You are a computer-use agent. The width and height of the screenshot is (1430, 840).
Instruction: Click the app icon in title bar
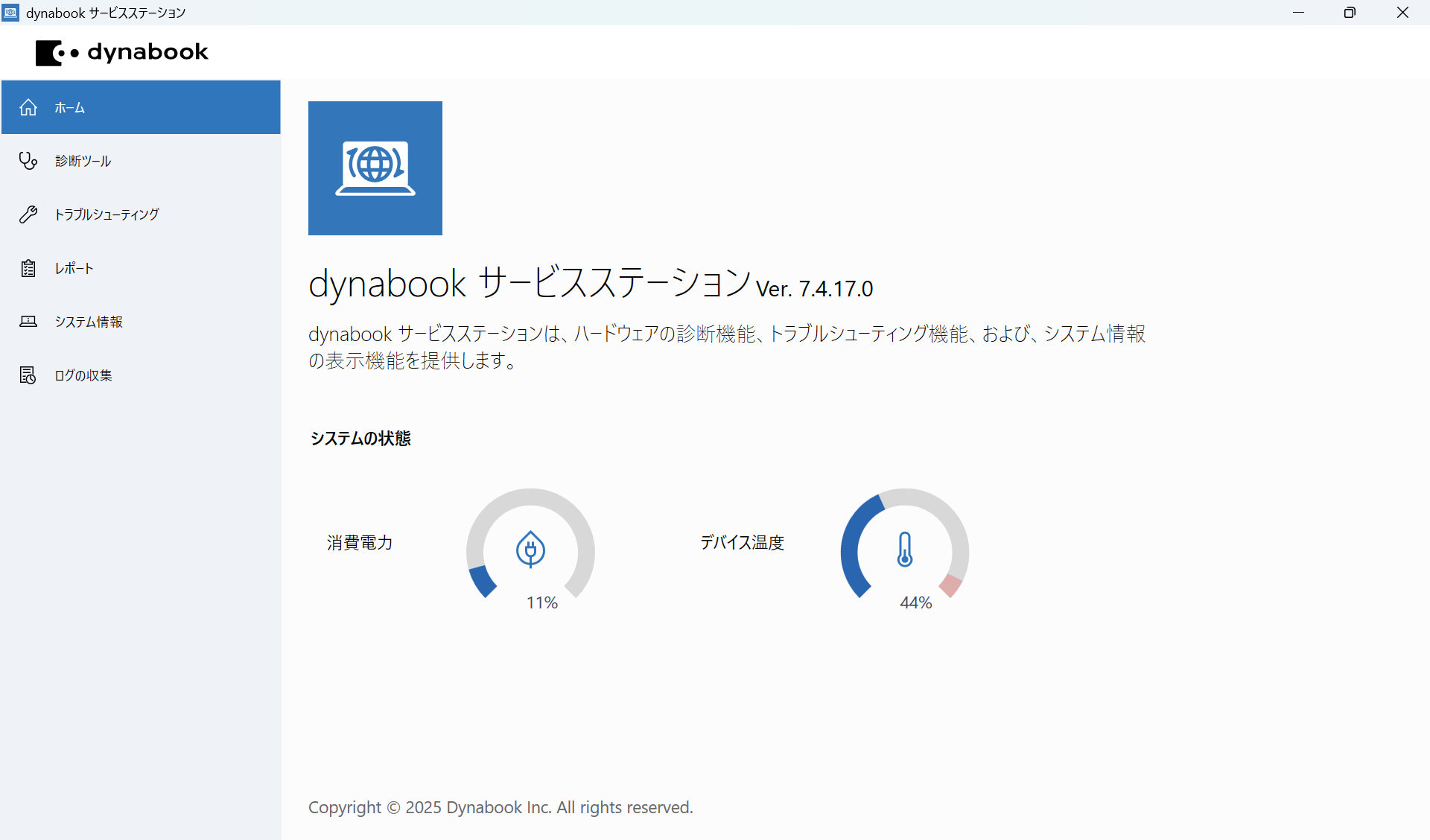11,13
